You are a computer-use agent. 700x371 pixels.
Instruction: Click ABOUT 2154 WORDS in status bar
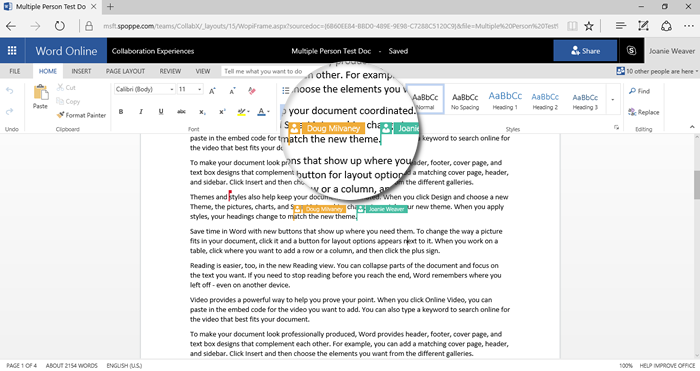pos(71,366)
